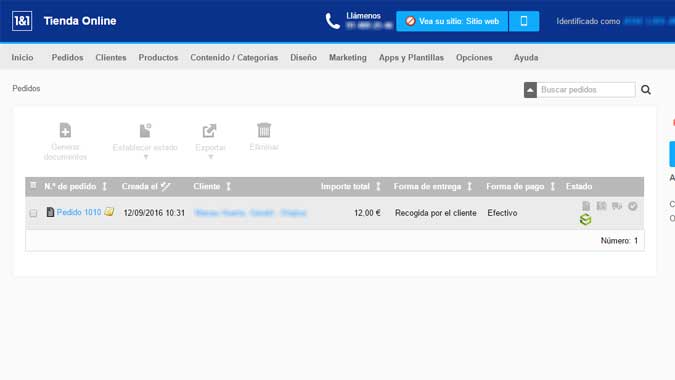
Task: Click the 1&1 logo icon
Action: (22, 21)
